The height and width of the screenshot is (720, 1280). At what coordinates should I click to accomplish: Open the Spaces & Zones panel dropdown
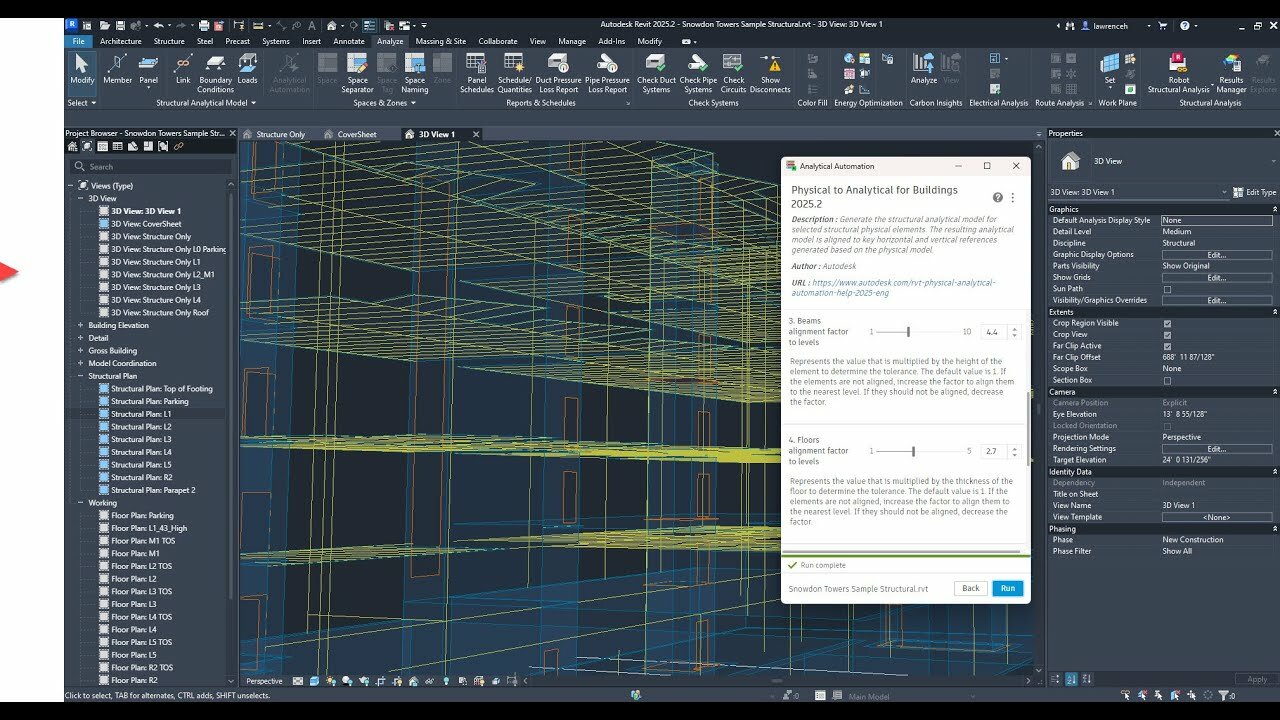tap(385, 102)
